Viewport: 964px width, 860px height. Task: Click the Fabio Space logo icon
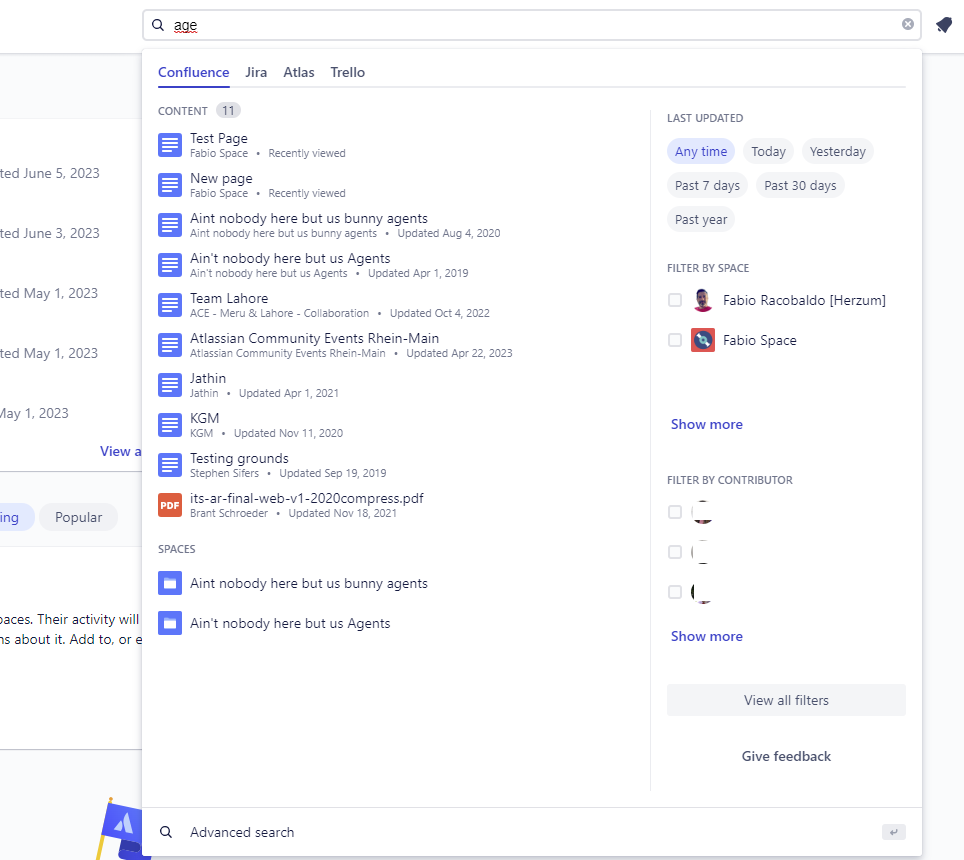(703, 340)
